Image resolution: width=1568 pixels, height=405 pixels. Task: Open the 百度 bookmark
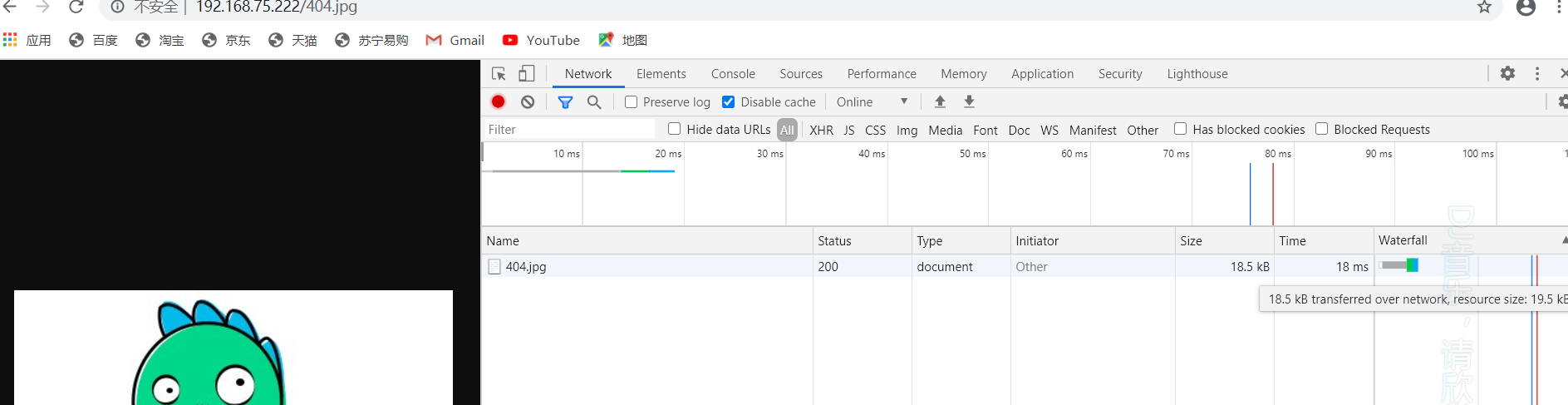click(93, 40)
